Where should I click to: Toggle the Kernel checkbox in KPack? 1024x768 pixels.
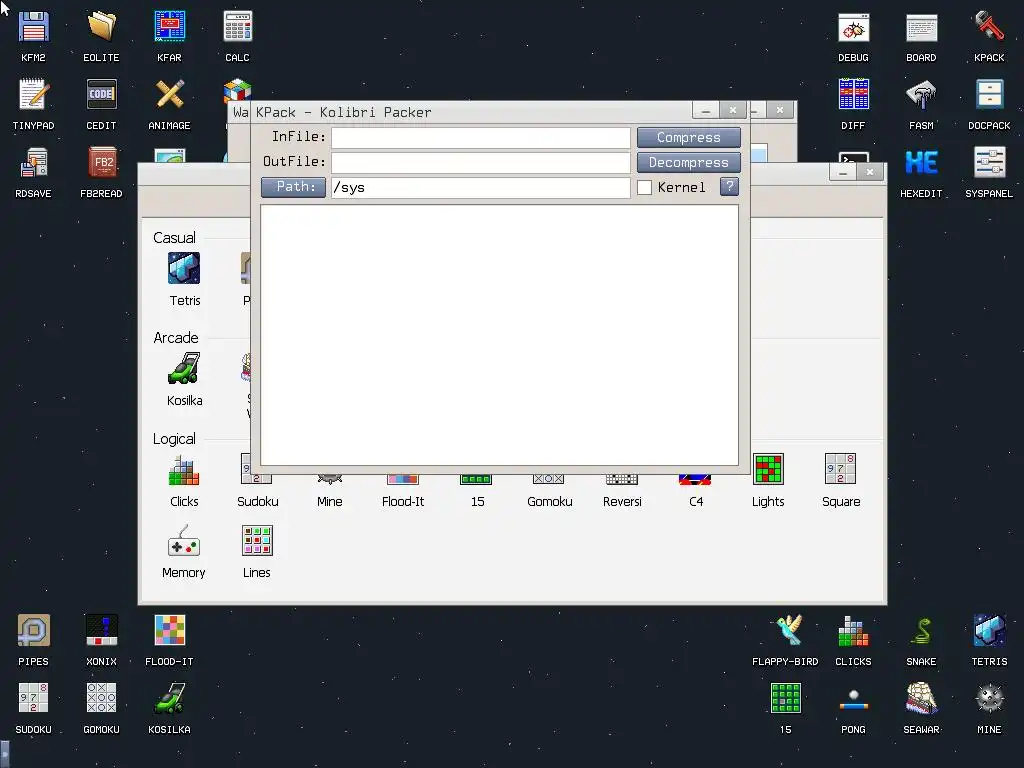(645, 187)
